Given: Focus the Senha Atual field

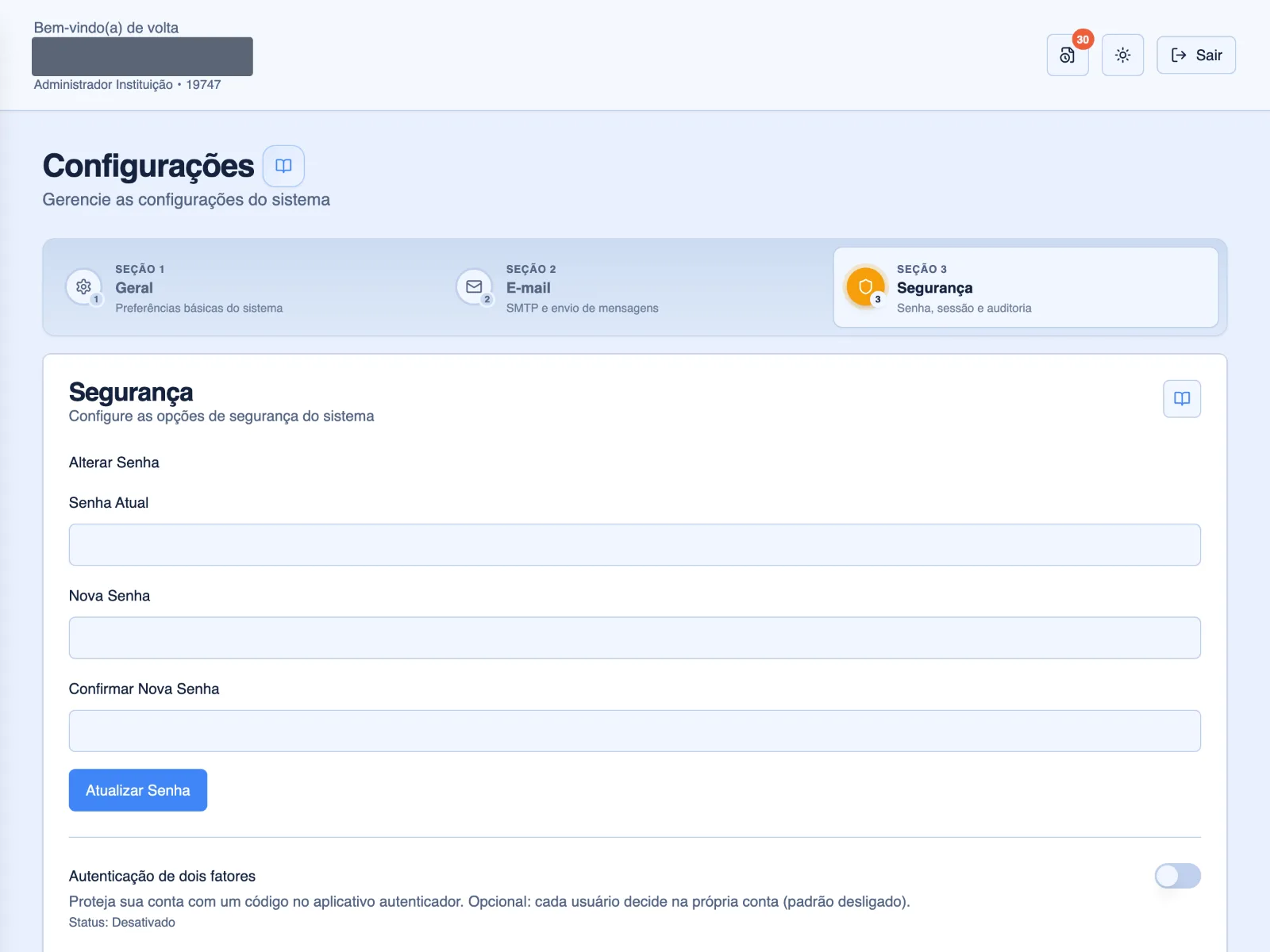Looking at the screenshot, I should click(x=635, y=544).
